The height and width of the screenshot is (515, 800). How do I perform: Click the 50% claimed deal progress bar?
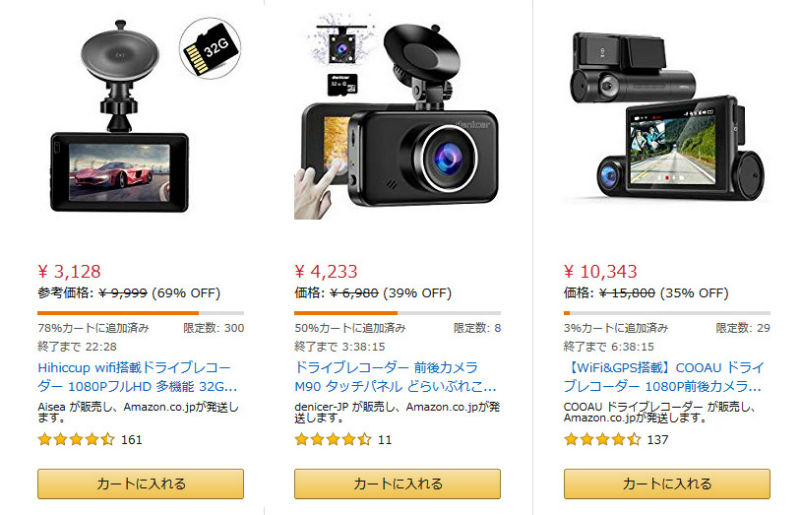pyautogui.click(x=397, y=313)
